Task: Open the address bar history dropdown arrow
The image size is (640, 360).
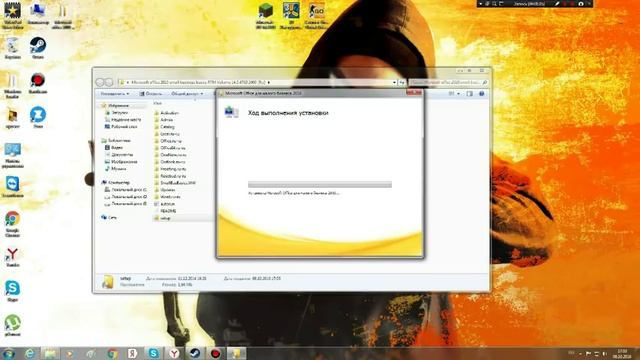Action: tap(394, 82)
